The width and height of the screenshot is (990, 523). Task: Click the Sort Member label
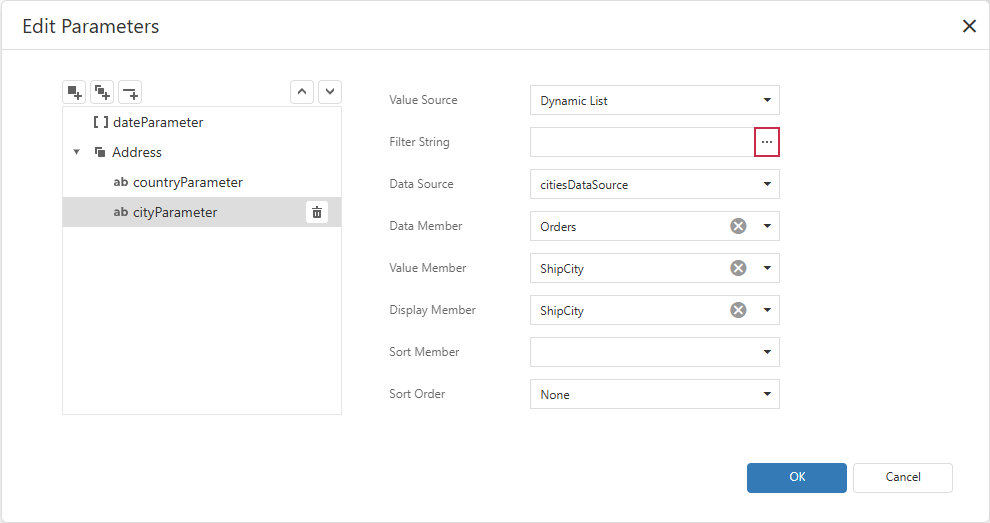click(424, 352)
